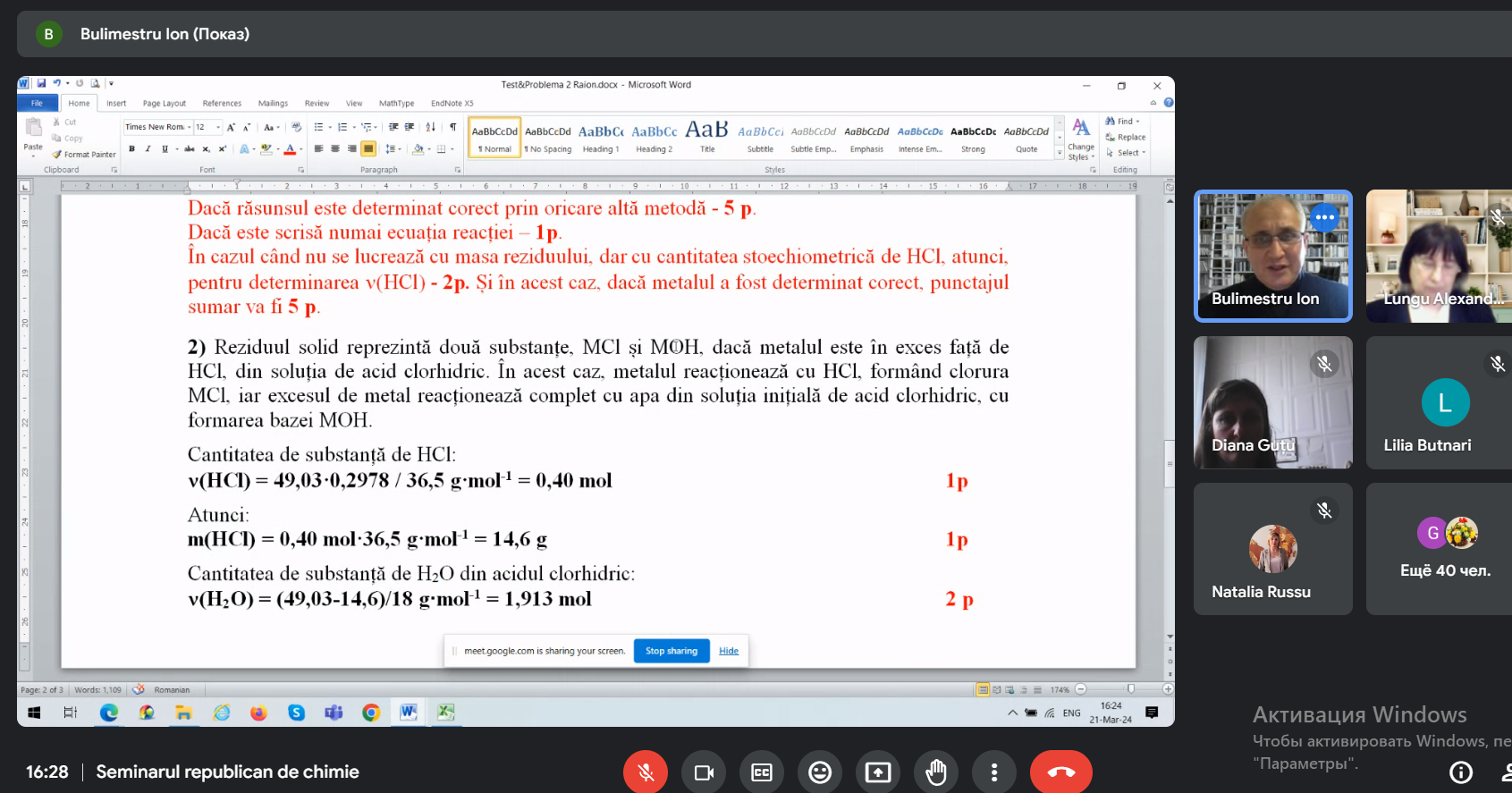Toggle Italic formatting

coord(148,149)
